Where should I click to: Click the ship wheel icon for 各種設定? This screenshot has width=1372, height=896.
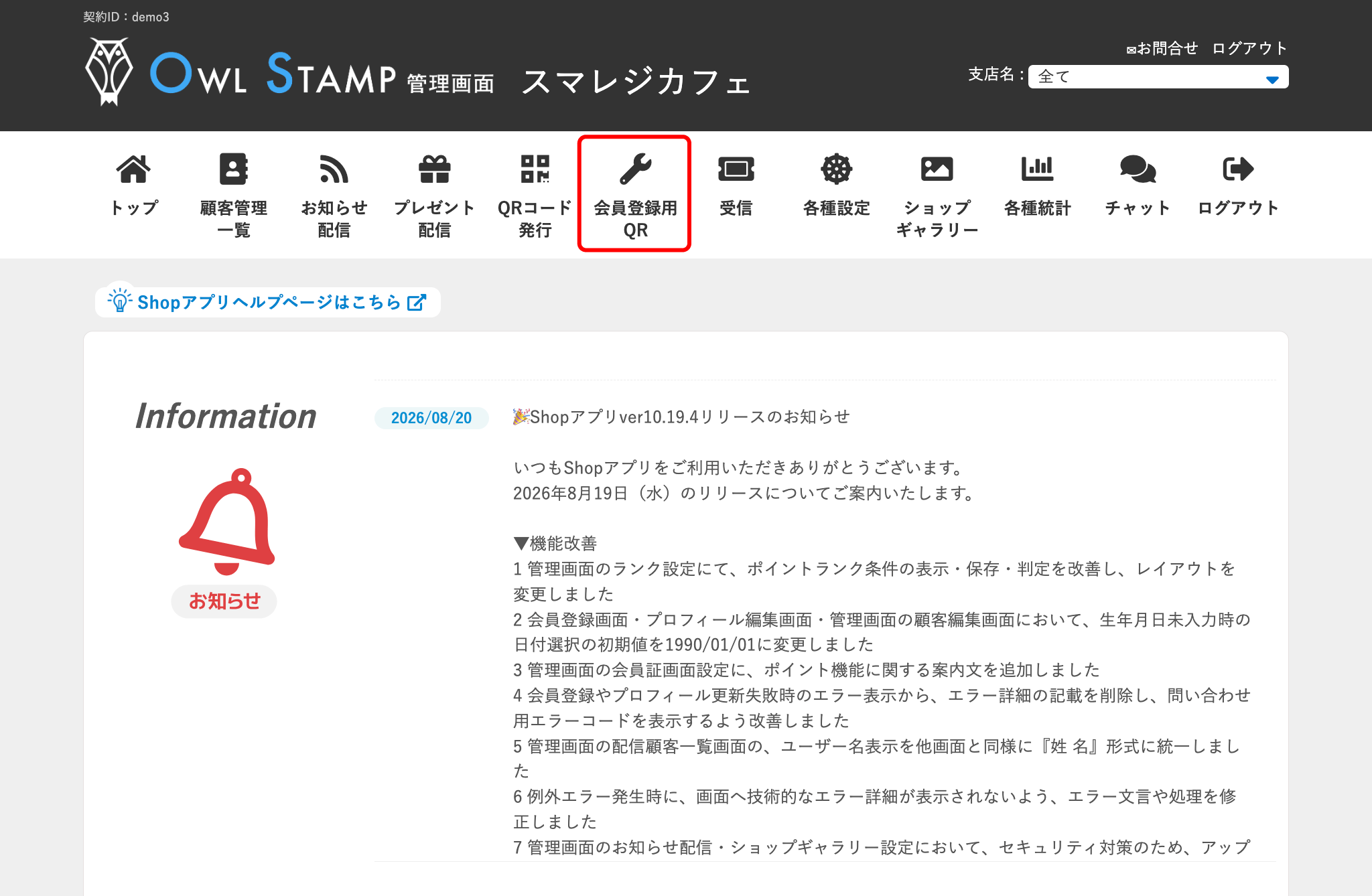(x=837, y=169)
